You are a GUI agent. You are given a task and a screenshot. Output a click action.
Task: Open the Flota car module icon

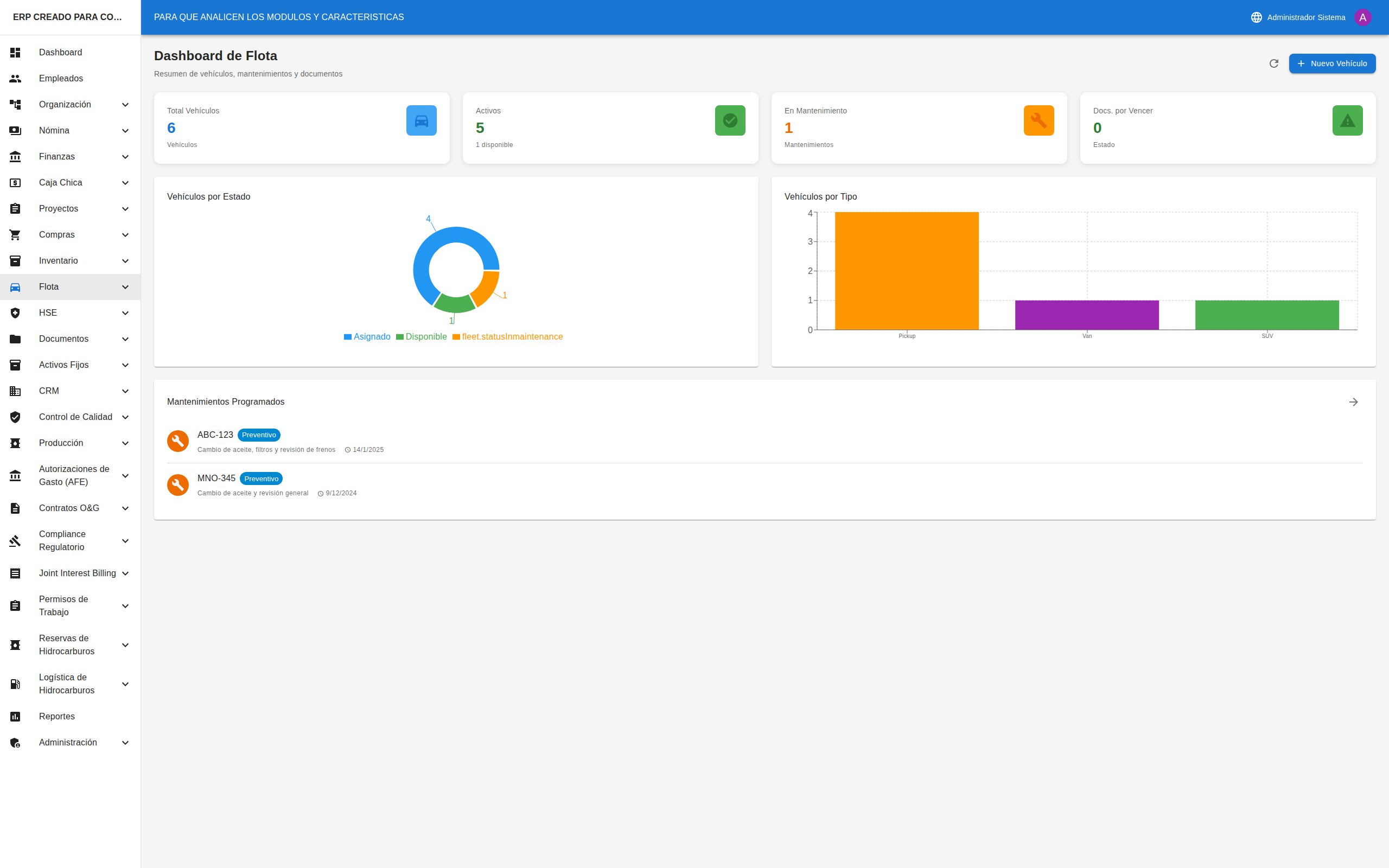click(15, 286)
